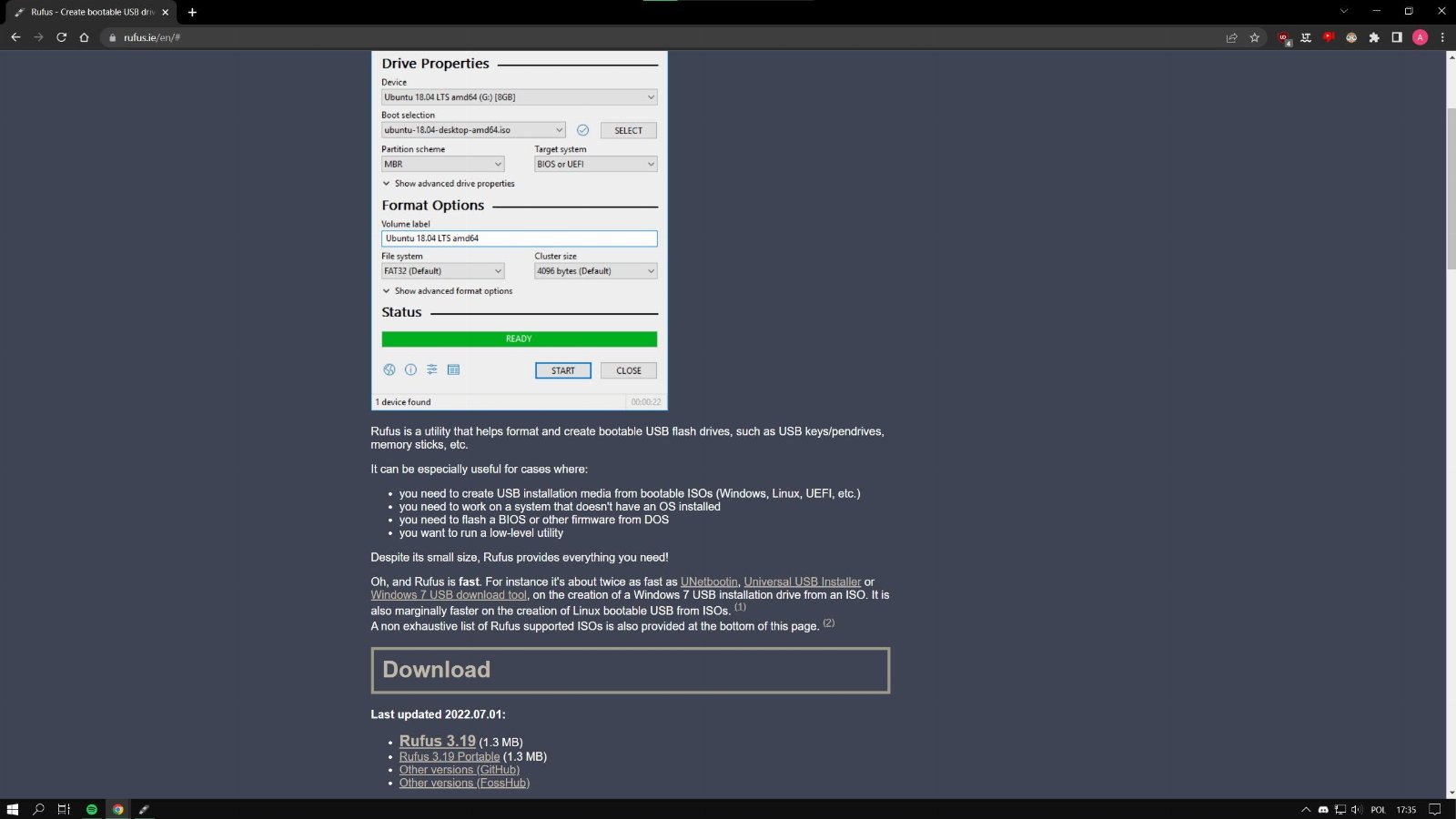Open the volume tray icon
This screenshot has height=819, width=1456.
1357,809
